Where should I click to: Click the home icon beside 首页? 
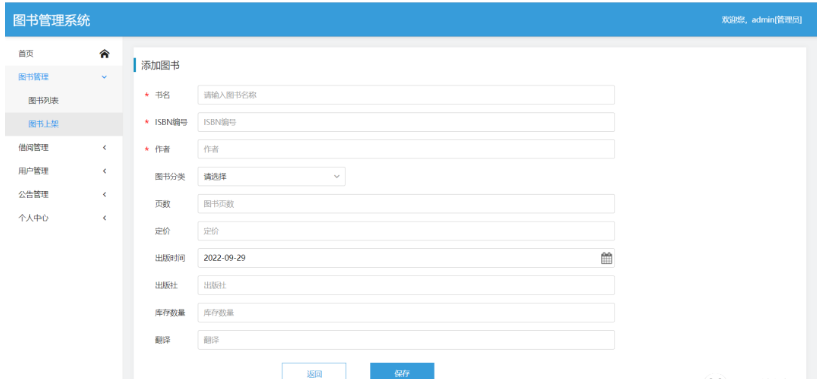(104, 53)
